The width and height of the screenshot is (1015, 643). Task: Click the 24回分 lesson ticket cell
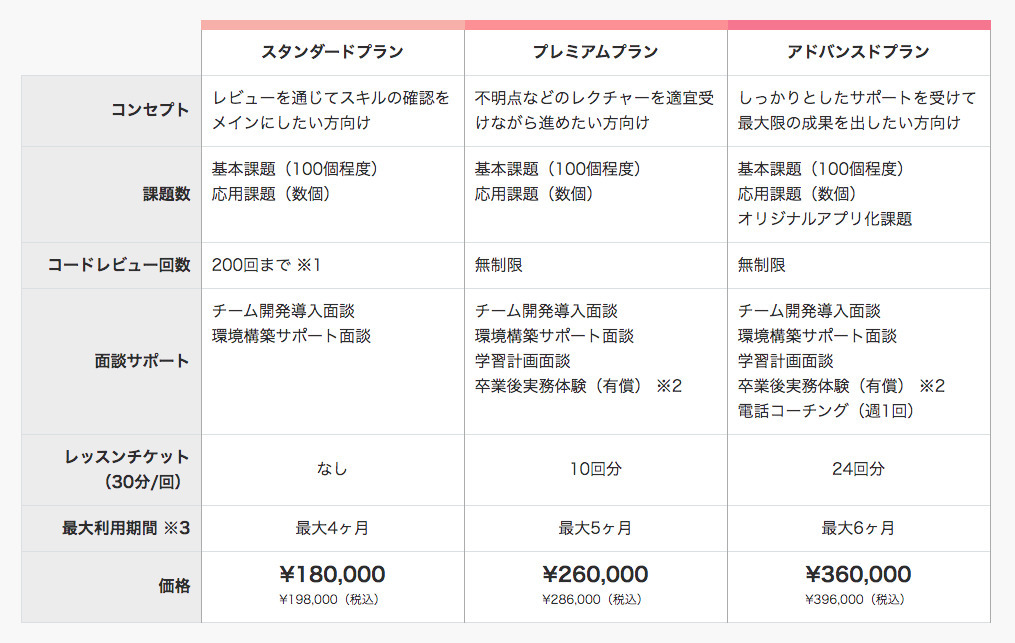pyautogui.click(x=858, y=469)
